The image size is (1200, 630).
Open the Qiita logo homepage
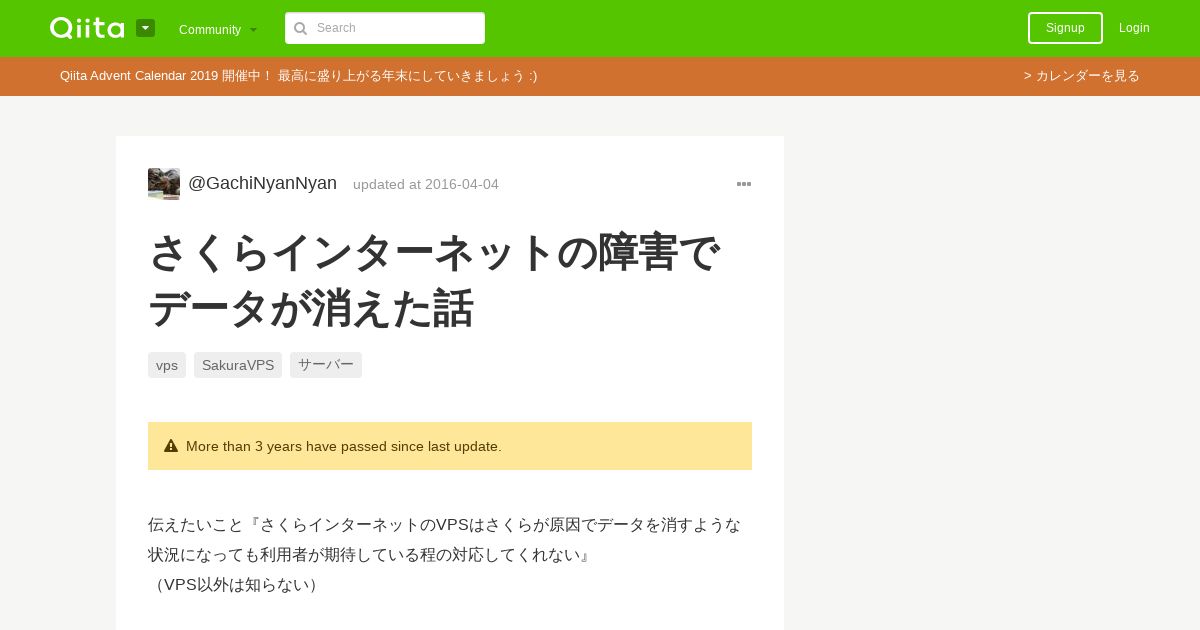pyautogui.click(x=87, y=28)
